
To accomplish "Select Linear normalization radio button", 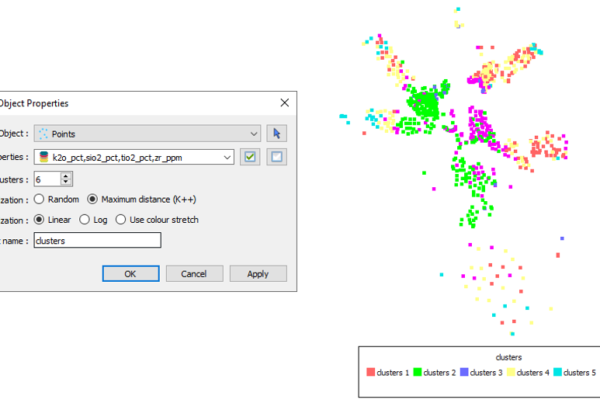I will 40,219.
